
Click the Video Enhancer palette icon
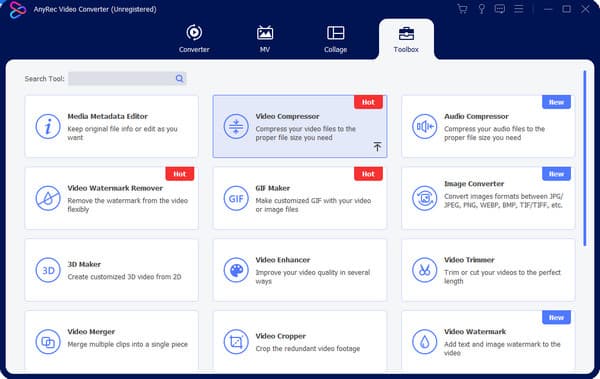click(x=236, y=270)
